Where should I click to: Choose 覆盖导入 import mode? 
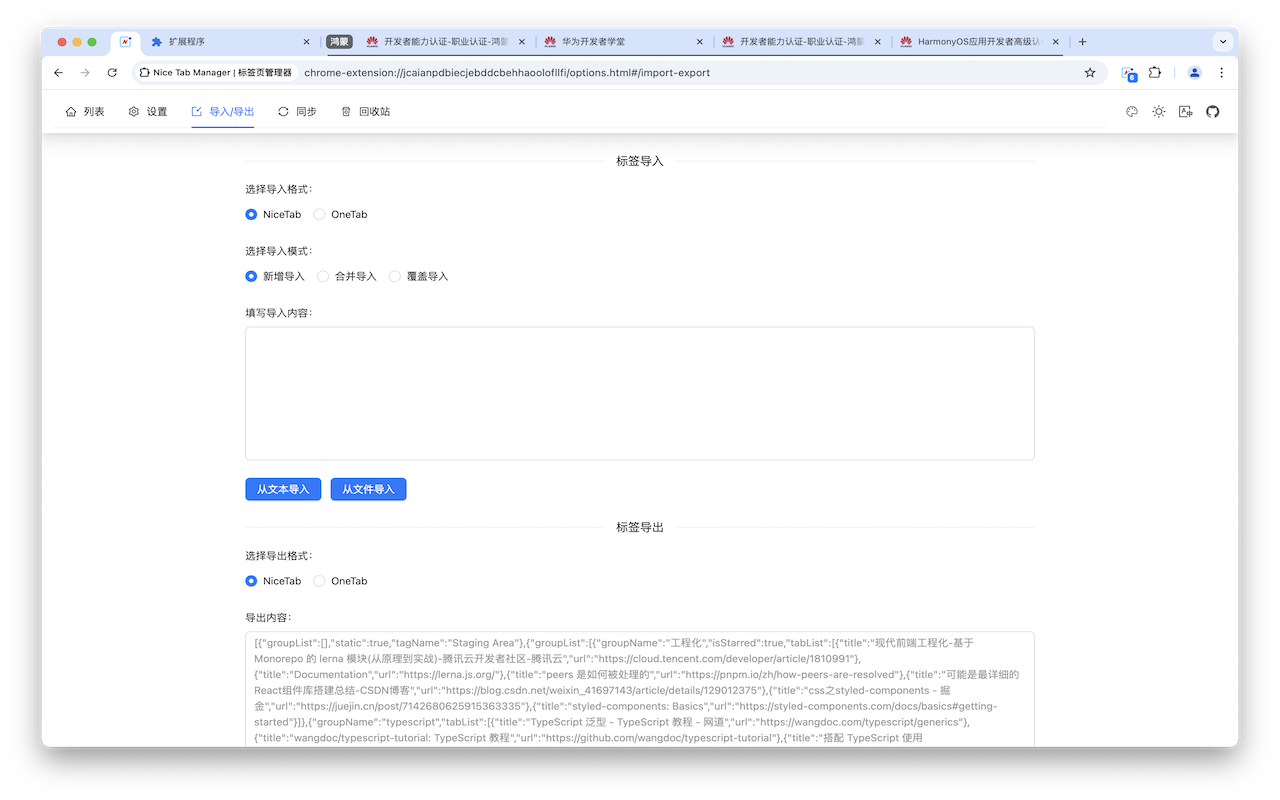(x=395, y=276)
